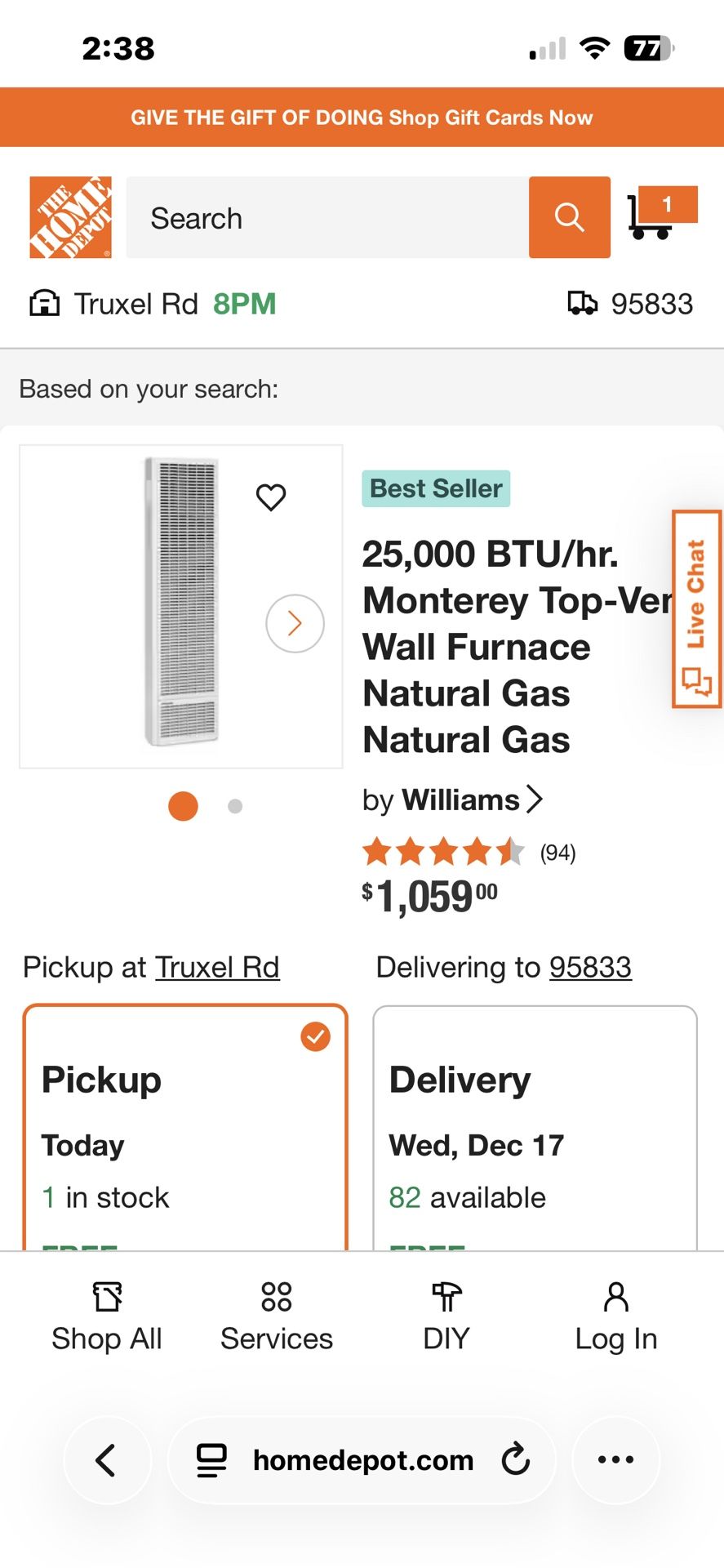Viewport: 724px width, 1568px height.
Task: Expand the Williams brand chevron
Action: tap(535, 800)
